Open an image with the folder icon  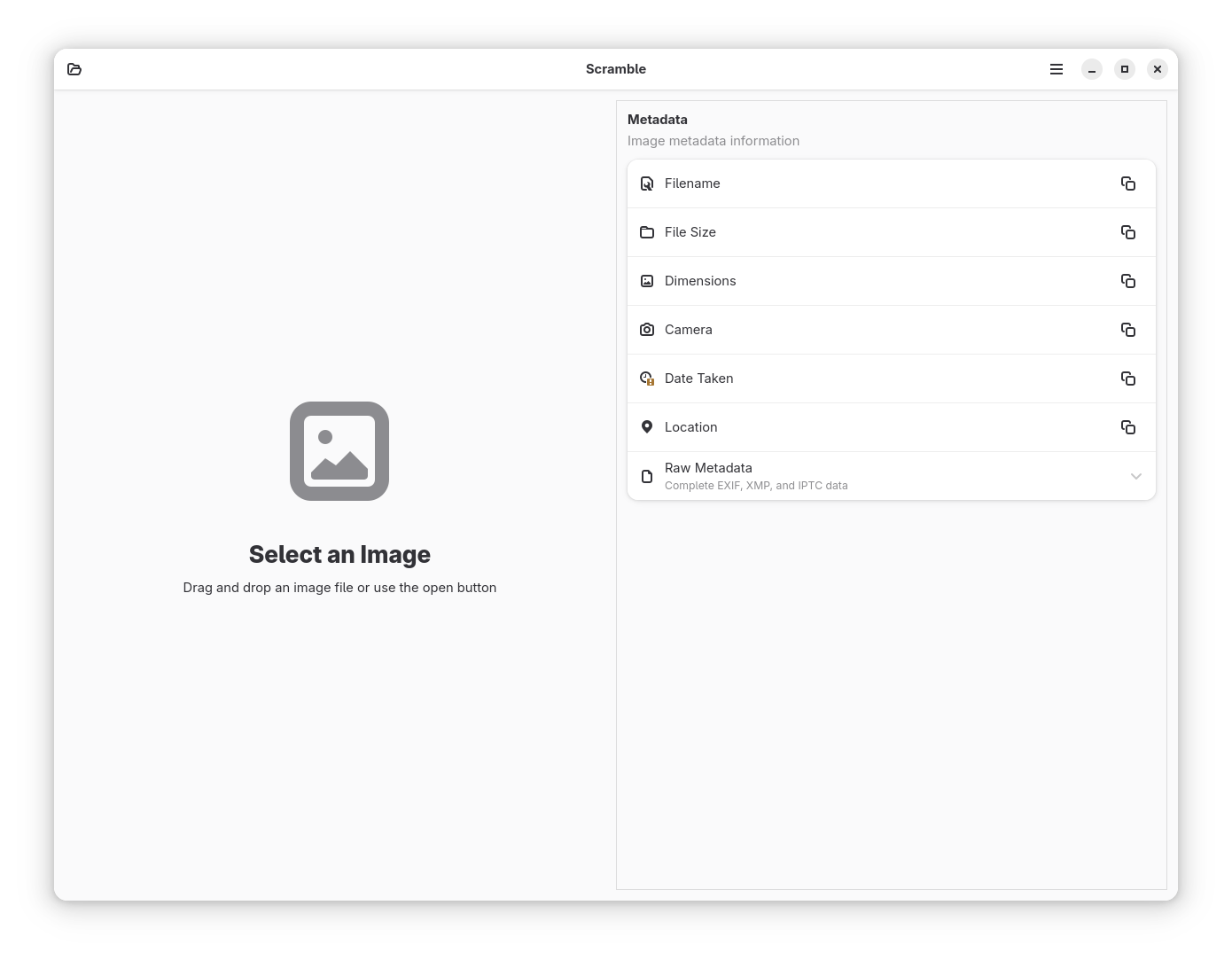(74, 69)
